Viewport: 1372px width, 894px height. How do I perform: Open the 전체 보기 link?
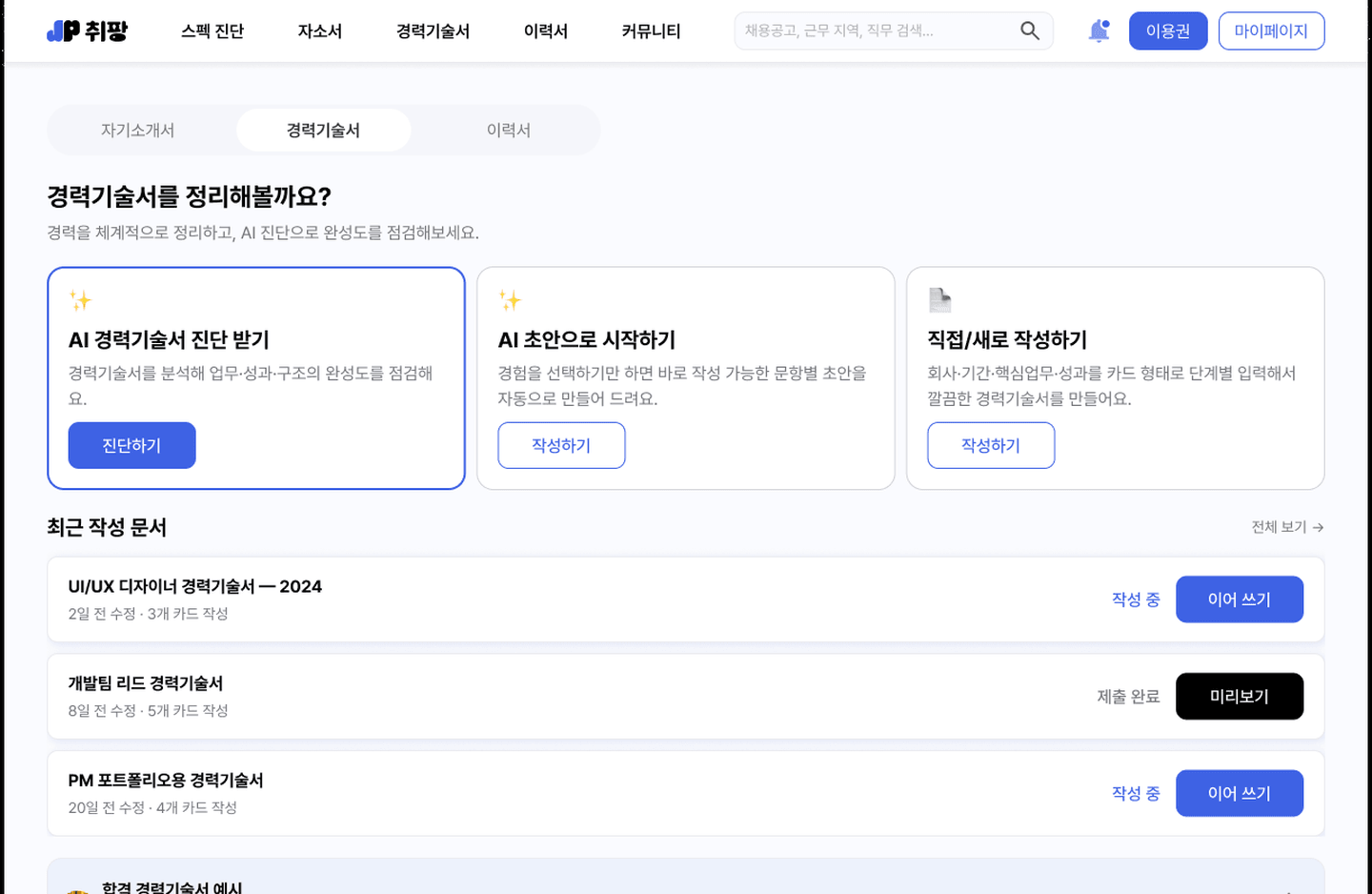pos(1287,527)
